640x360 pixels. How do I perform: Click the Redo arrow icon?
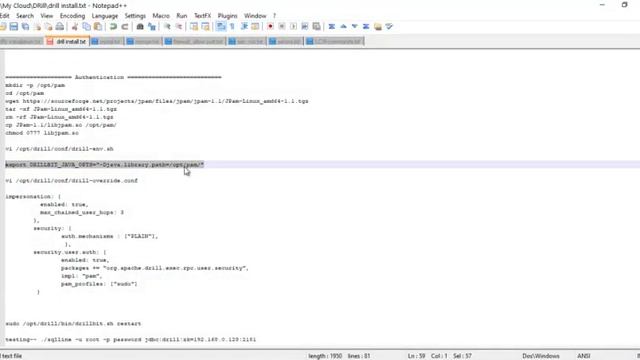tap(125, 27)
